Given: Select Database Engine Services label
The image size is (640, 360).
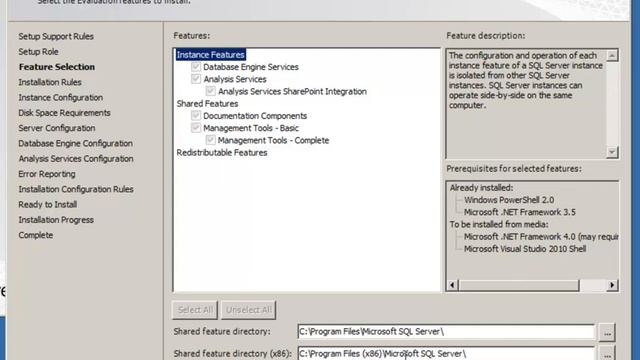Looking at the screenshot, I should point(251,67).
